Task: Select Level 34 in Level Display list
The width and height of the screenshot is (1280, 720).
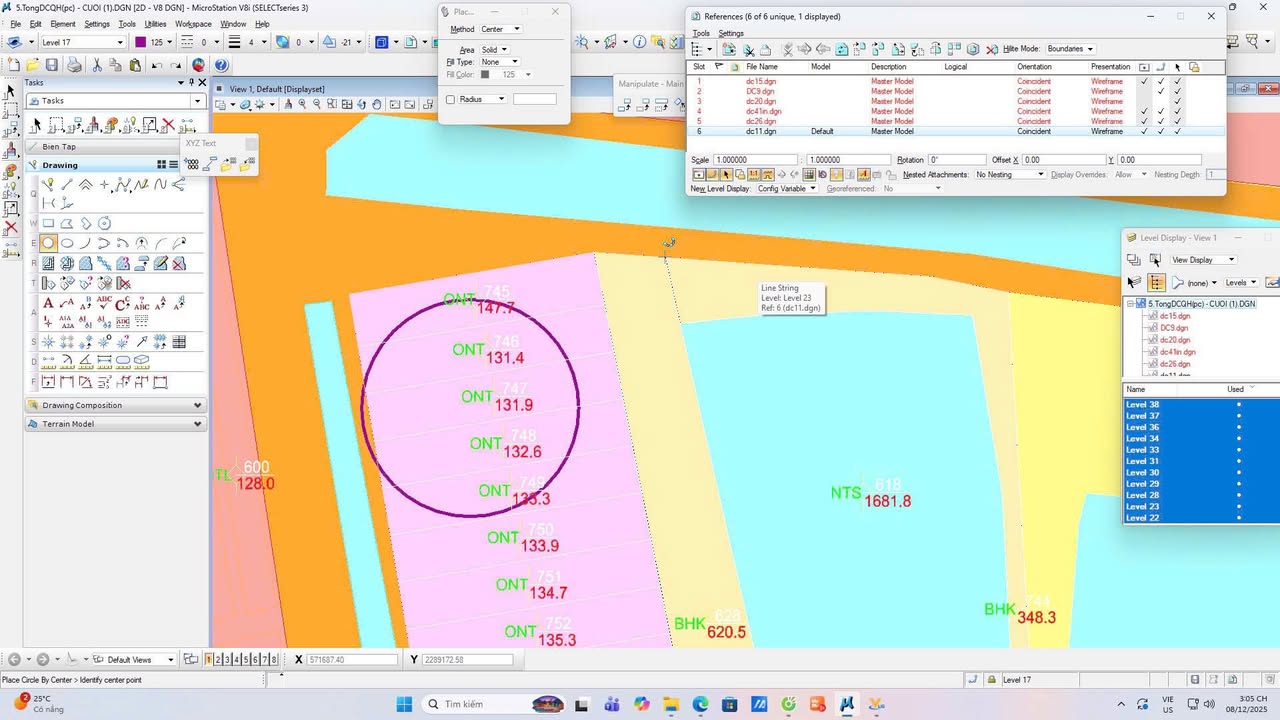Action: (x=1143, y=439)
